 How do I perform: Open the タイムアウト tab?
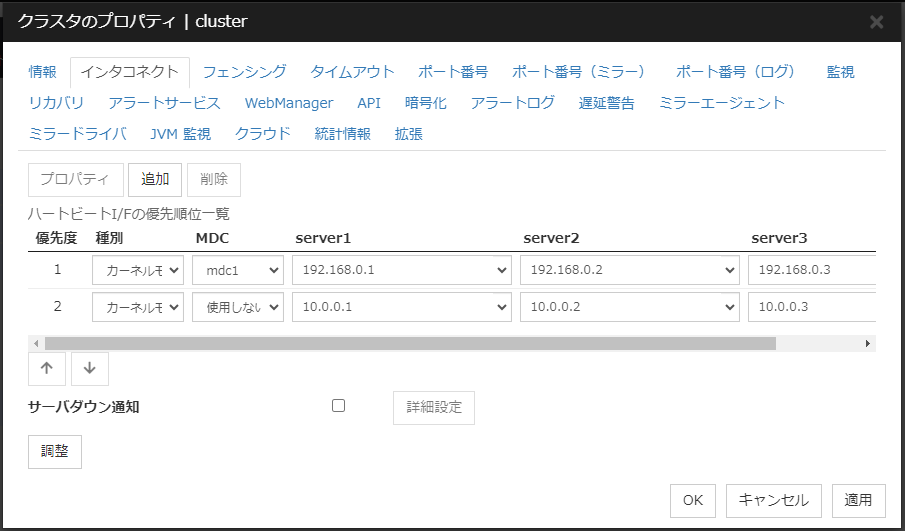(x=352, y=72)
